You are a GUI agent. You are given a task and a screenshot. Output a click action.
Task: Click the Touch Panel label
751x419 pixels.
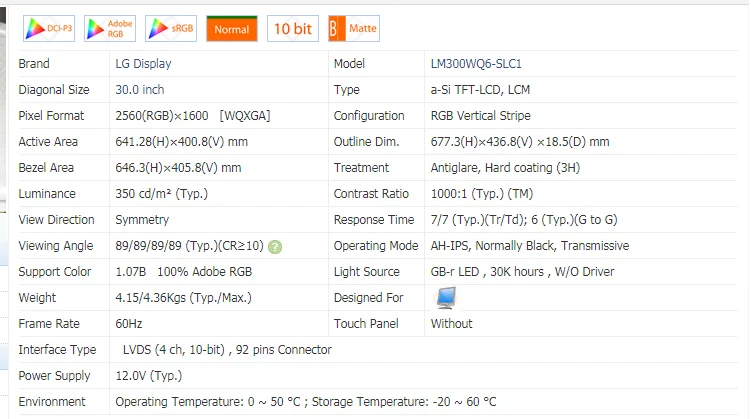click(x=366, y=324)
